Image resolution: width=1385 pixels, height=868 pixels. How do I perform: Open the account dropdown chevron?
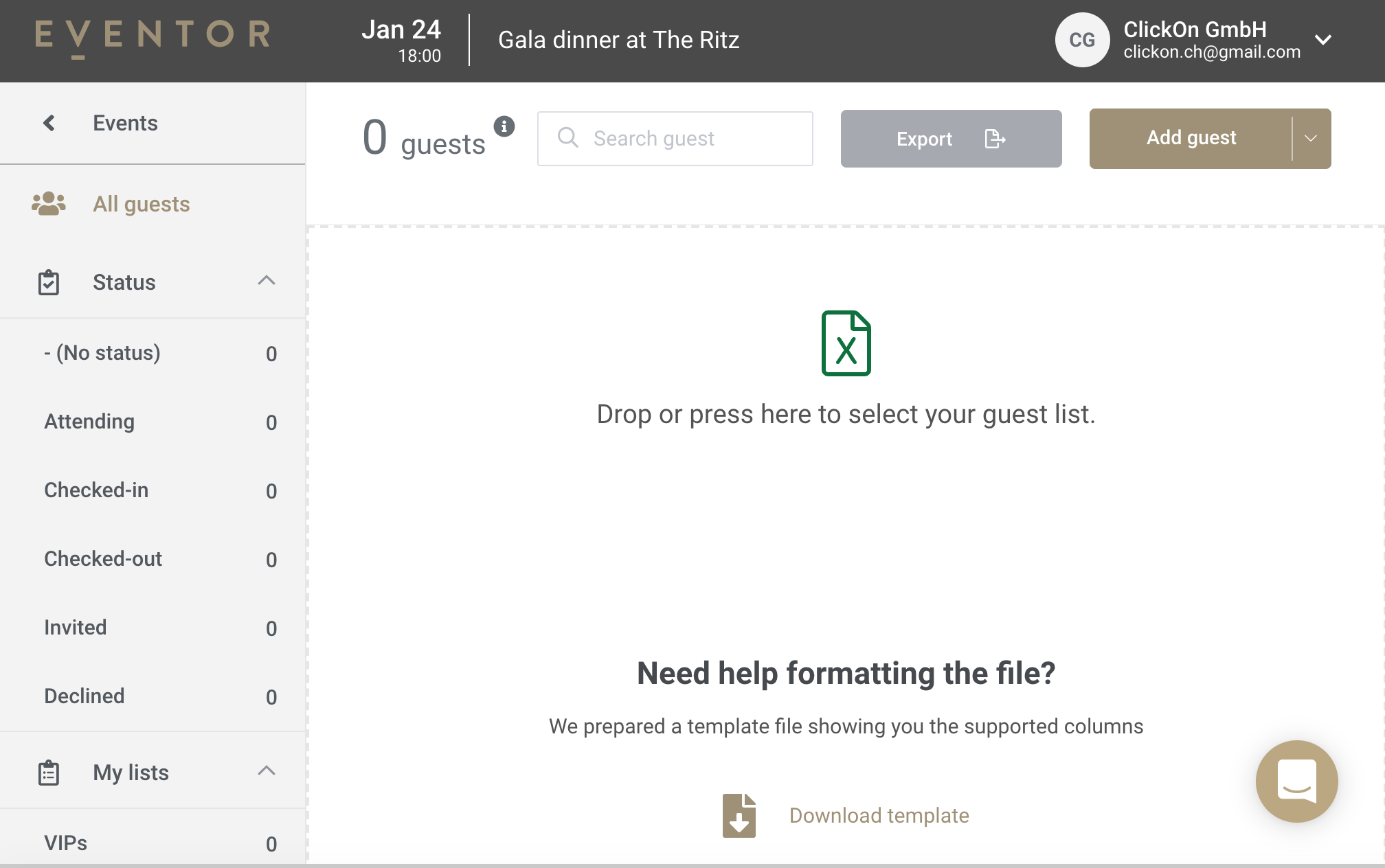click(x=1323, y=40)
